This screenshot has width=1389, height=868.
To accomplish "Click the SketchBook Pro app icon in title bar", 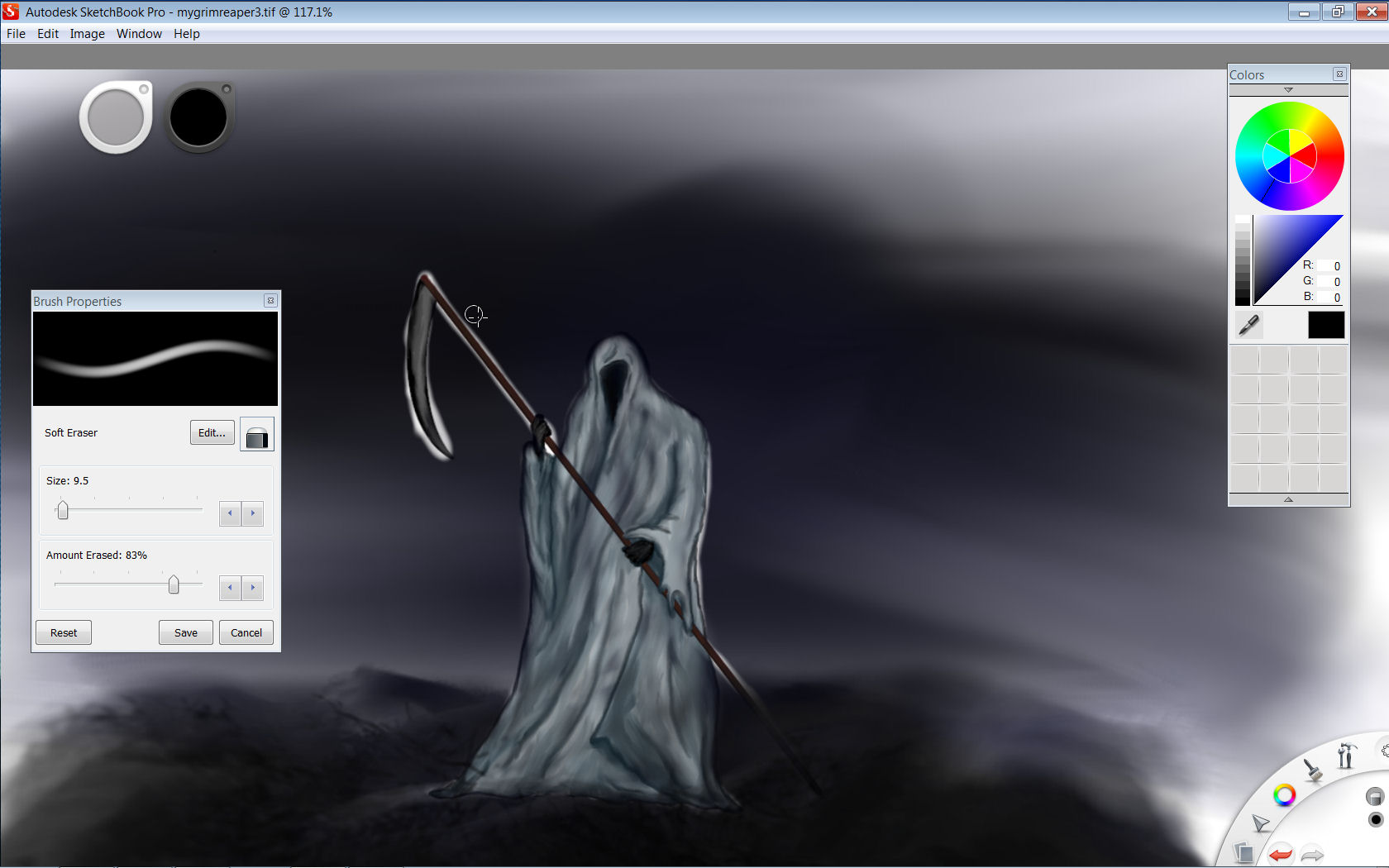I will tap(11, 12).
